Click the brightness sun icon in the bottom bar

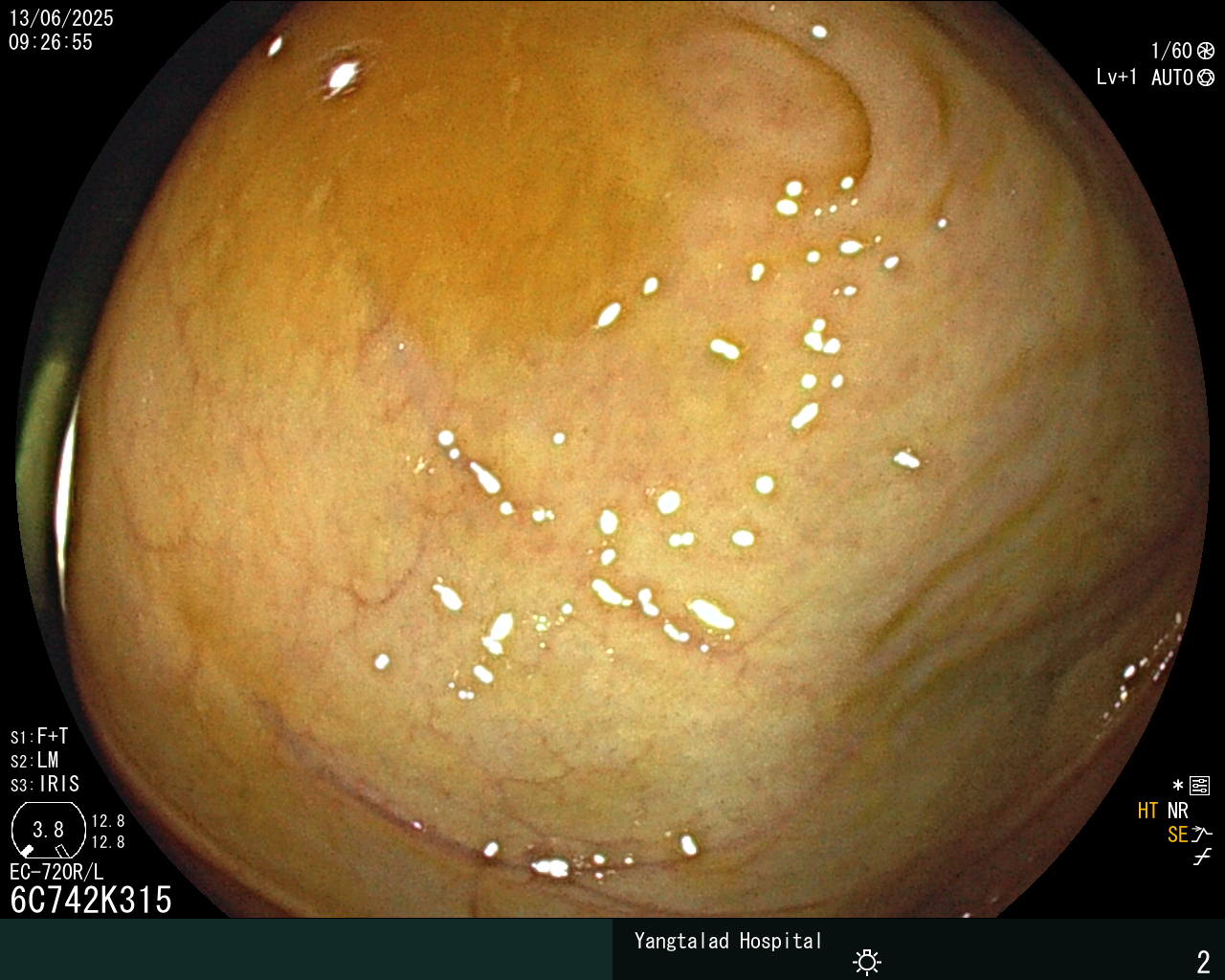click(867, 962)
